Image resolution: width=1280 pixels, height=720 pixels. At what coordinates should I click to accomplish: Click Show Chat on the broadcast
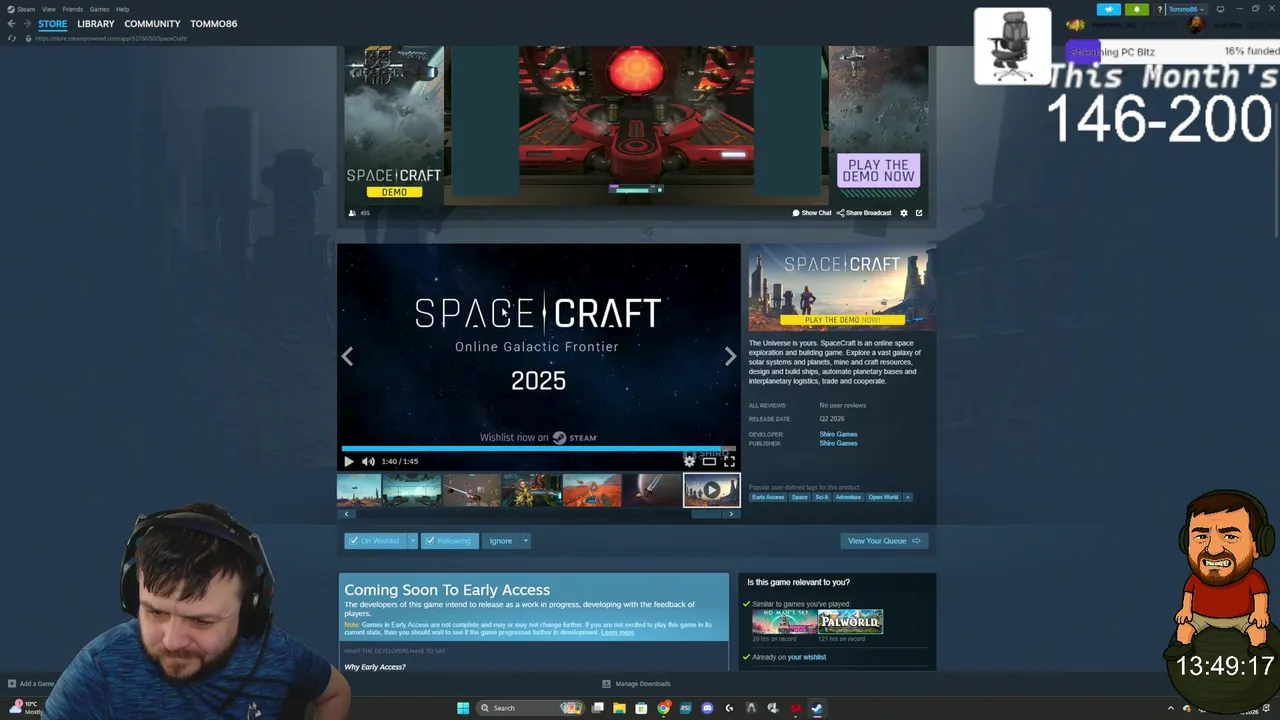[812, 213]
